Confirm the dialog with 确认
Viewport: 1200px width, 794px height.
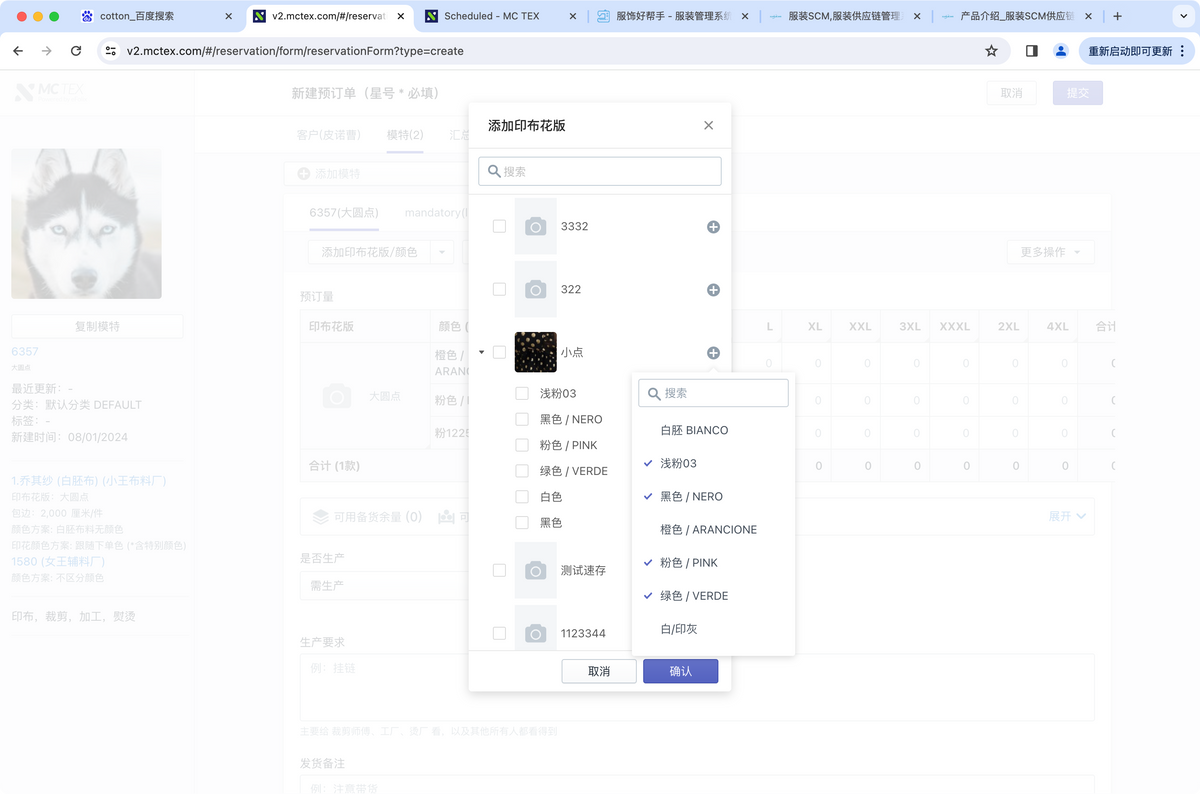click(680, 671)
